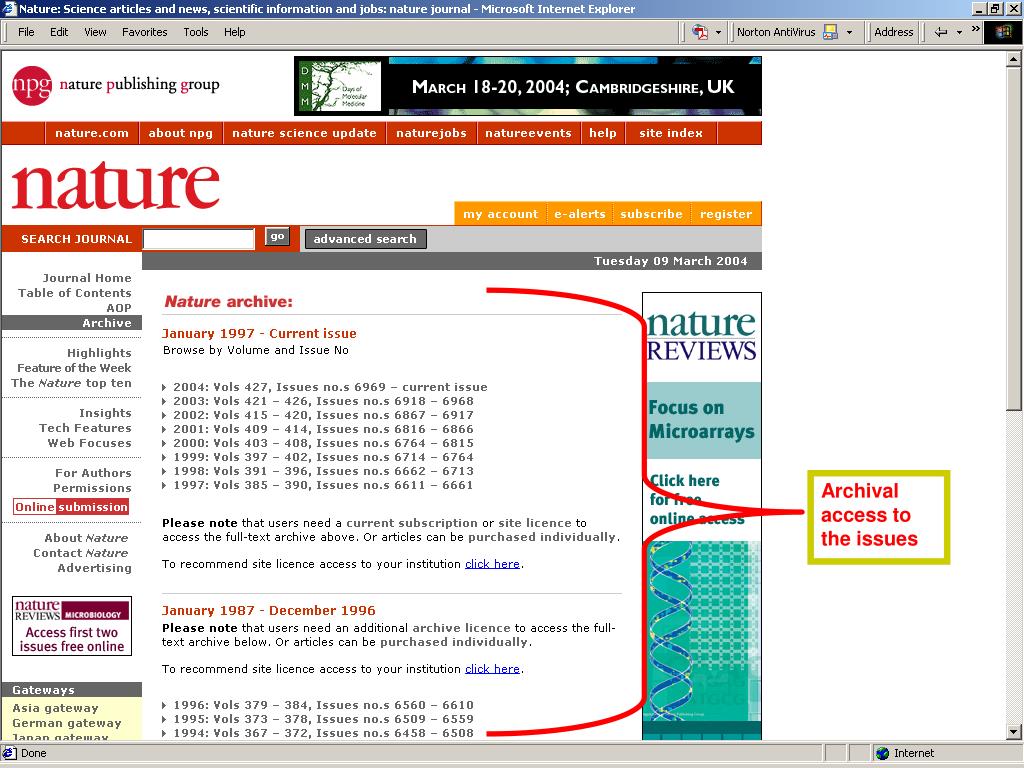Open the AOP sidebar link
This screenshot has width=1024, height=768.
click(119, 308)
